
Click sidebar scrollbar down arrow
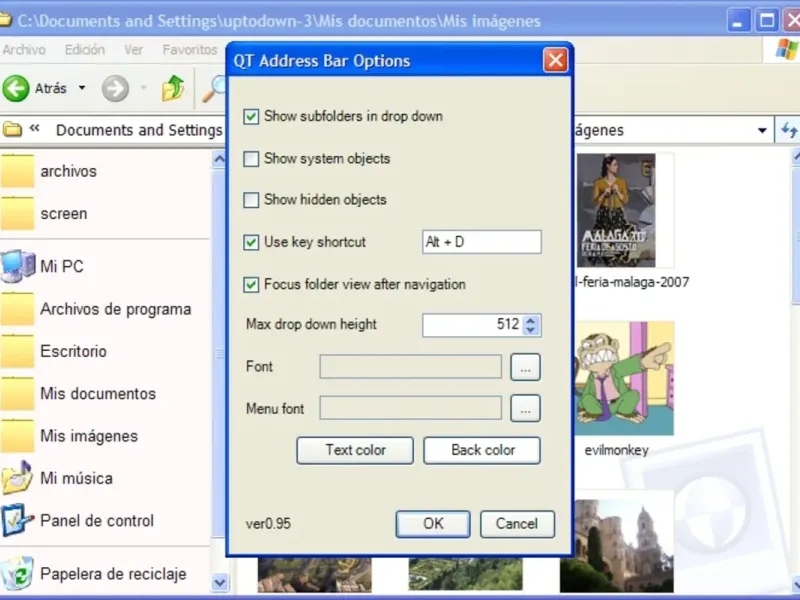(219, 582)
